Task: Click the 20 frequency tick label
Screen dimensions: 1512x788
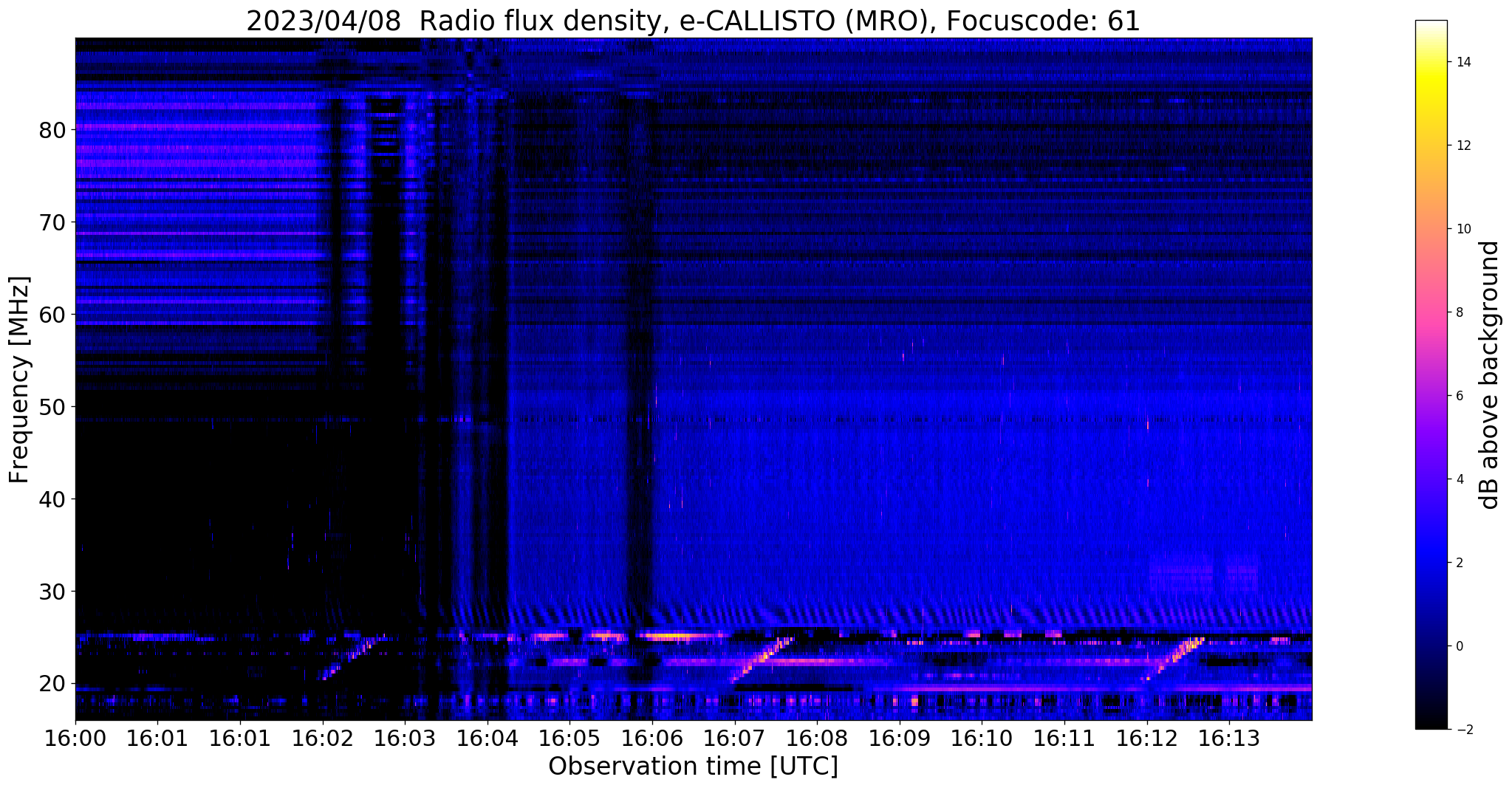Action: 52,684
